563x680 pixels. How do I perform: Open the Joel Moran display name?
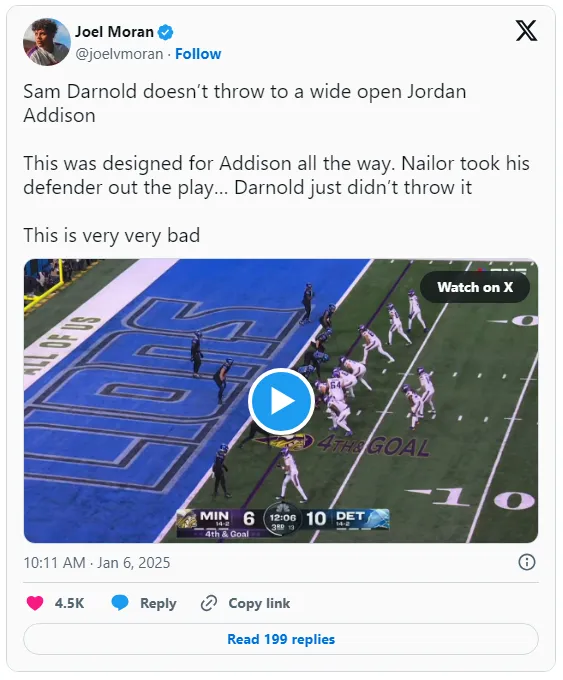(115, 32)
